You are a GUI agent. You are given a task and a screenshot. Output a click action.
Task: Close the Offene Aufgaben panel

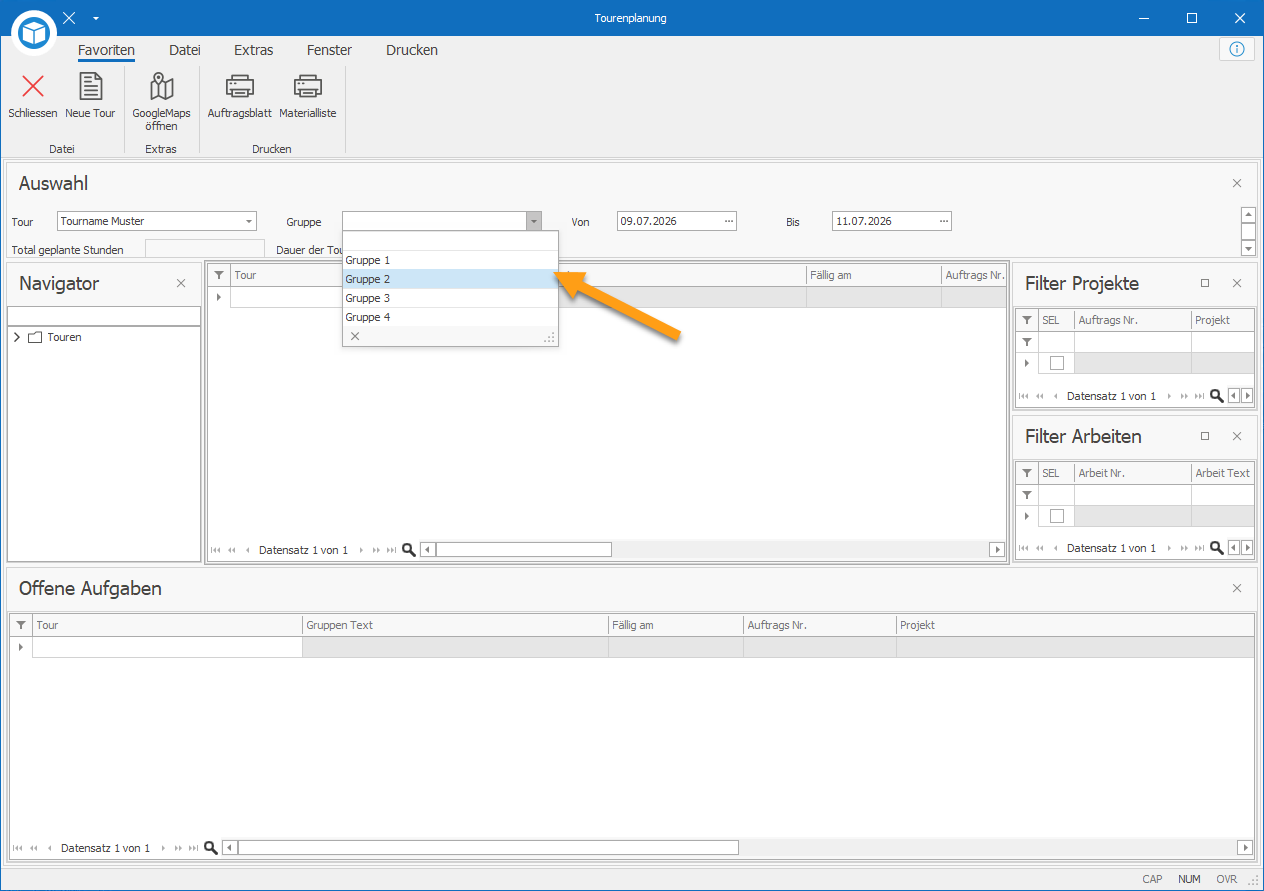point(1237,589)
